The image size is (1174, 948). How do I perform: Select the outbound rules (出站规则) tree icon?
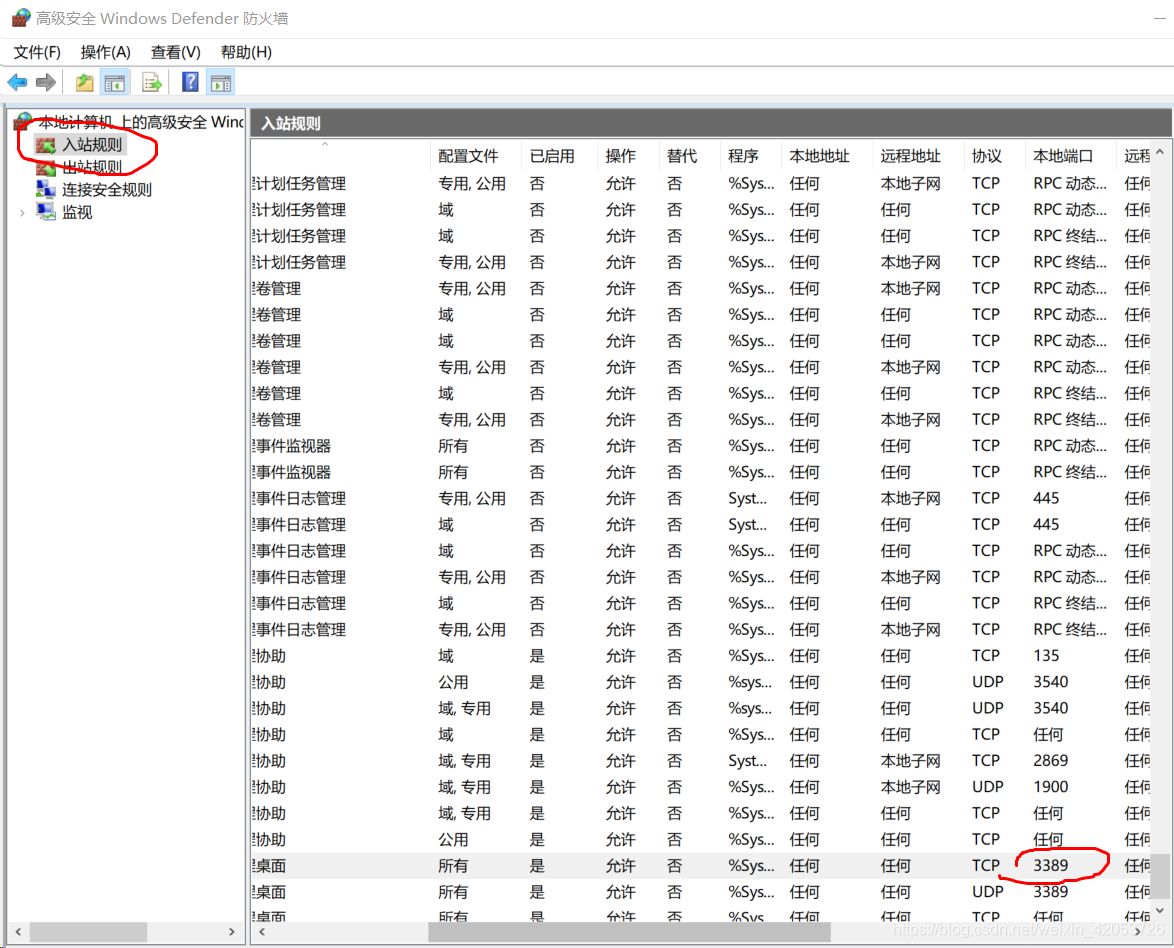(46, 168)
